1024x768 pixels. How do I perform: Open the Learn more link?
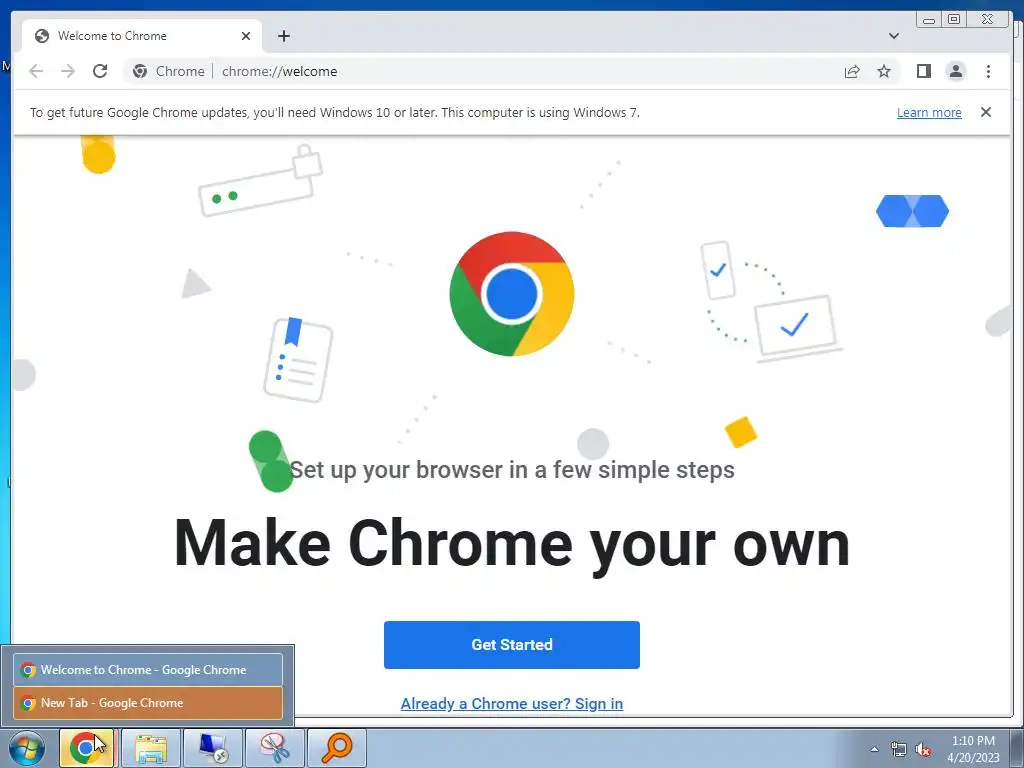(929, 112)
